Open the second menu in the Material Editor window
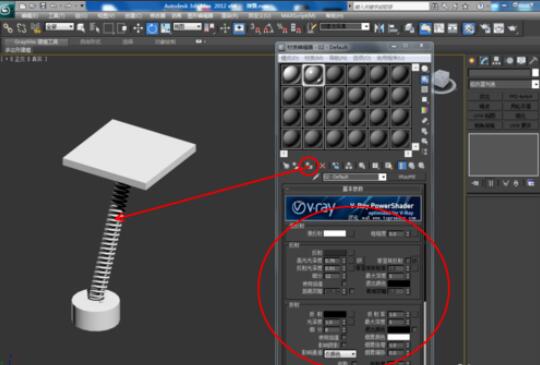 coord(313,58)
